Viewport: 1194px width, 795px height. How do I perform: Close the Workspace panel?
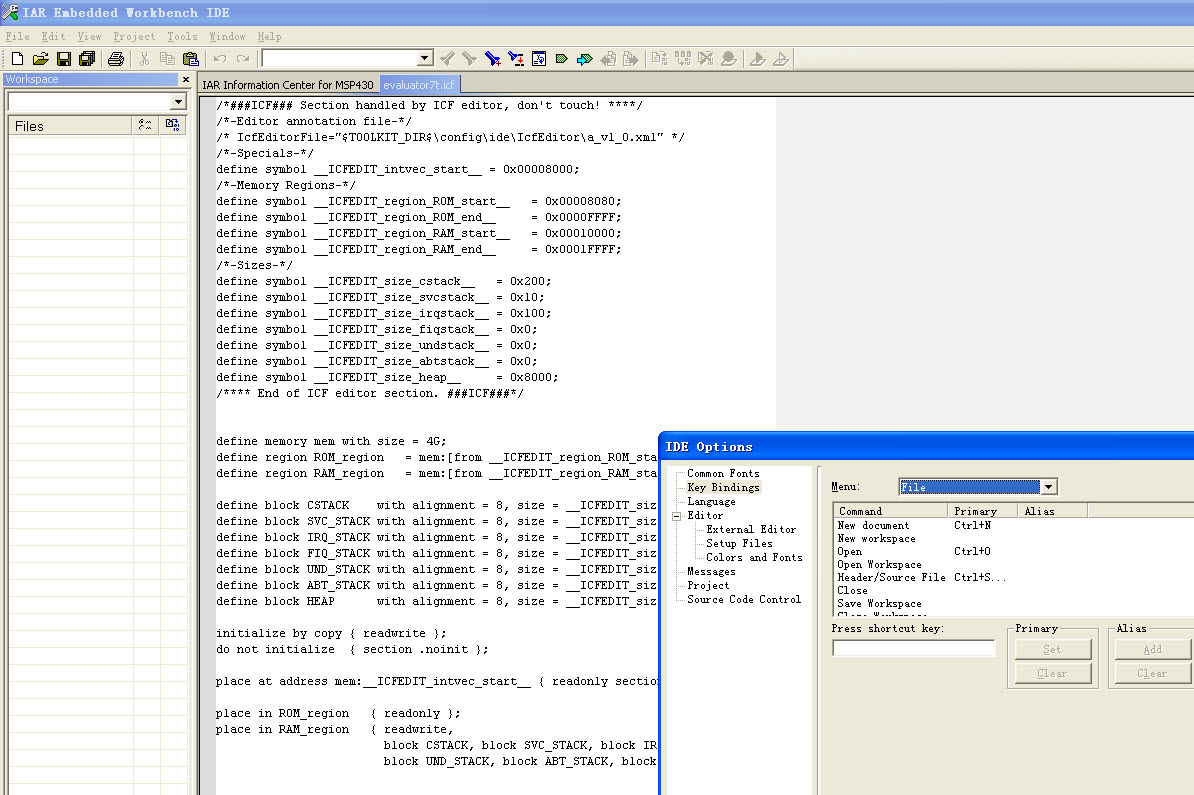coord(186,79)
